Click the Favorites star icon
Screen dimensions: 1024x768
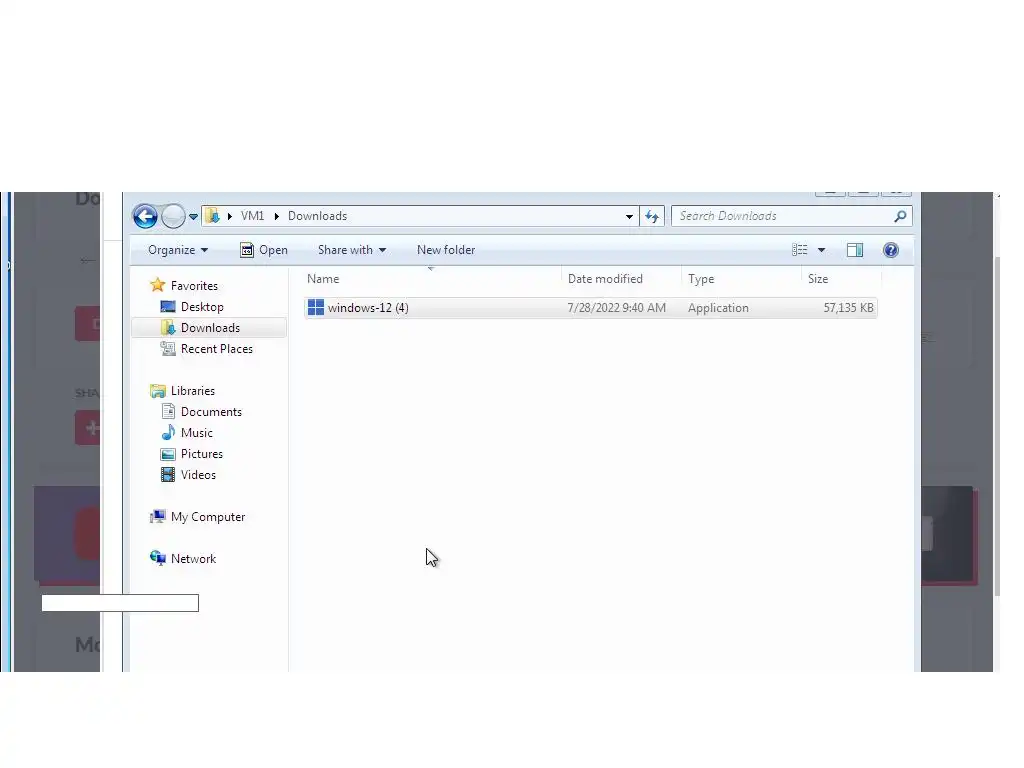tap(157, 285)
